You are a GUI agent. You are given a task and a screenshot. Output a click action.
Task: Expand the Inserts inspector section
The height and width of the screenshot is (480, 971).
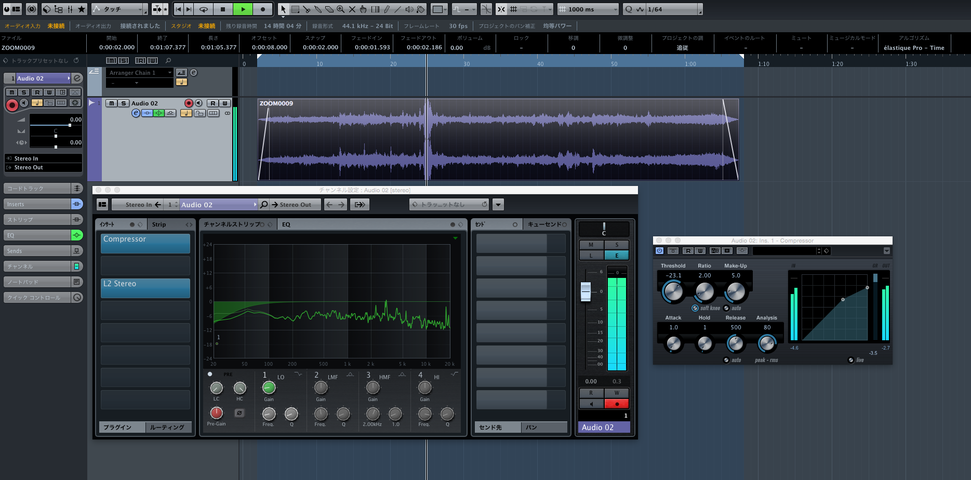36,204
